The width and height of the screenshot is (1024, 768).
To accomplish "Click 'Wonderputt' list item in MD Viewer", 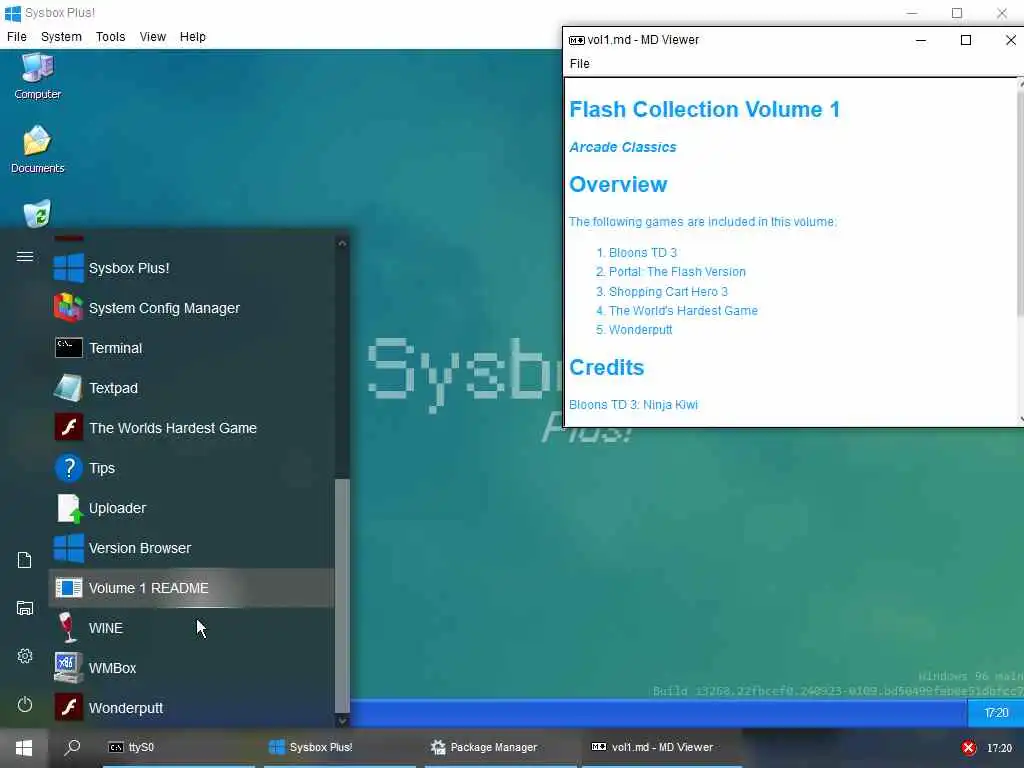I will (x=640, y=330).
